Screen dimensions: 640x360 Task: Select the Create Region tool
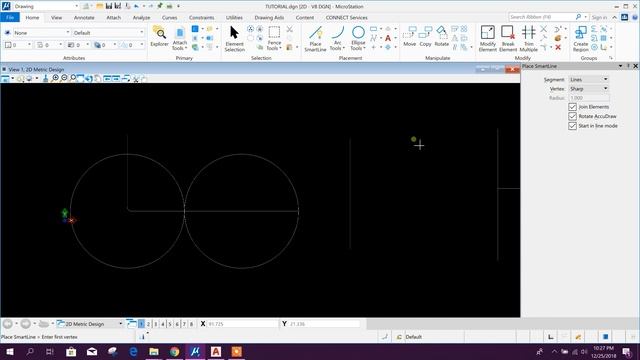(580, 39)
